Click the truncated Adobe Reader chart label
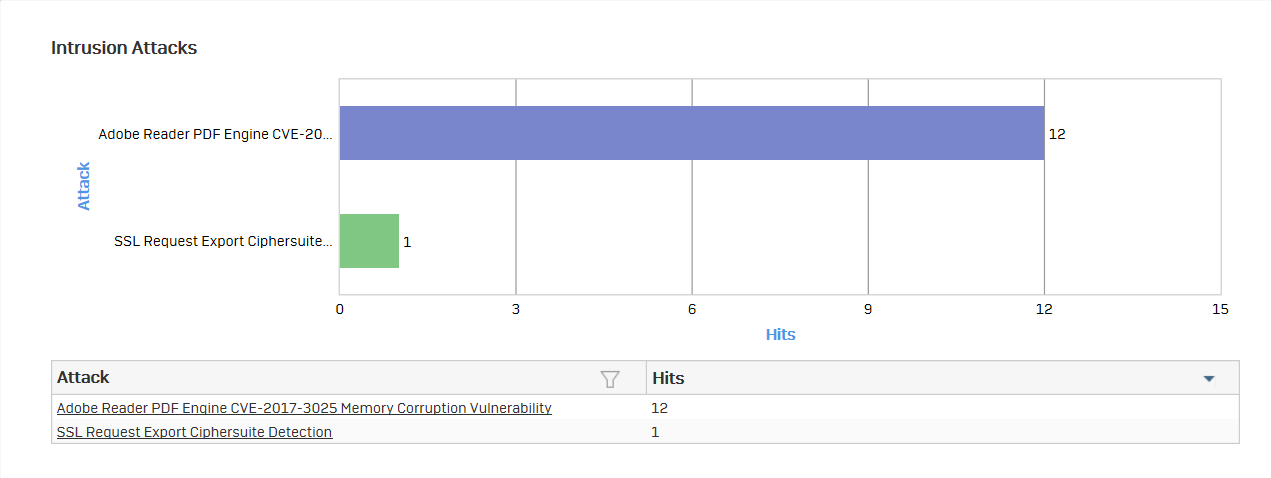This screenshot has height=478, width=1271. click(x=215, y=134)
